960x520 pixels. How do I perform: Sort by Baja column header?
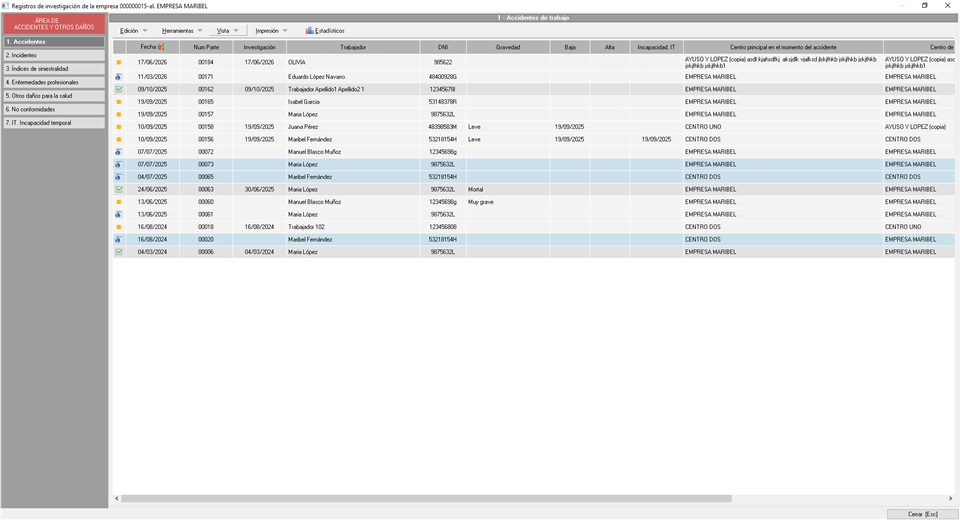tap(570, 47)
